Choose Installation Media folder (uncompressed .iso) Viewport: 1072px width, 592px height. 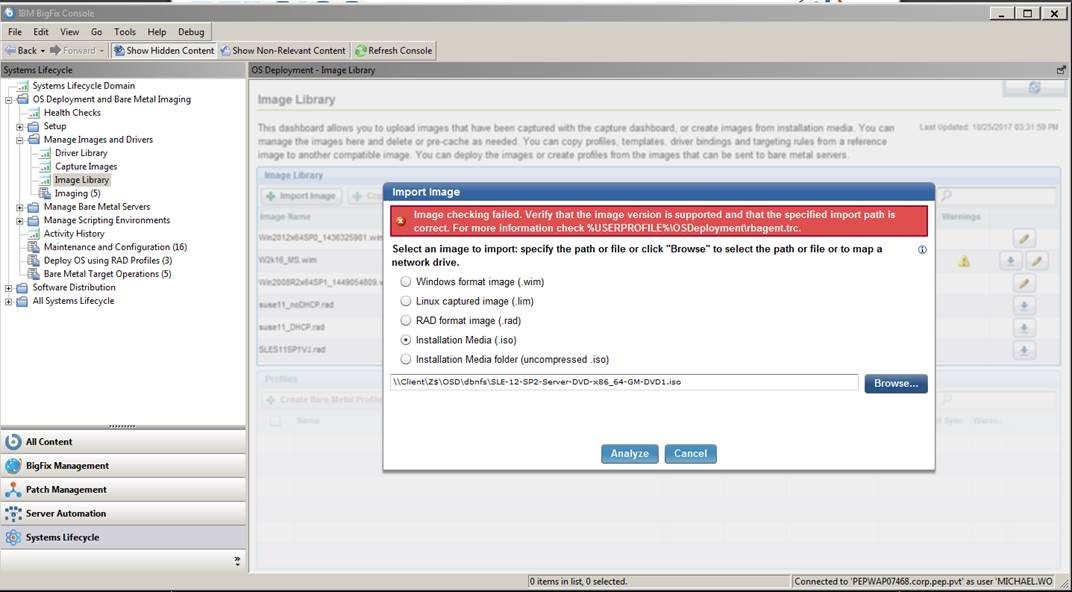coord(406,359)
